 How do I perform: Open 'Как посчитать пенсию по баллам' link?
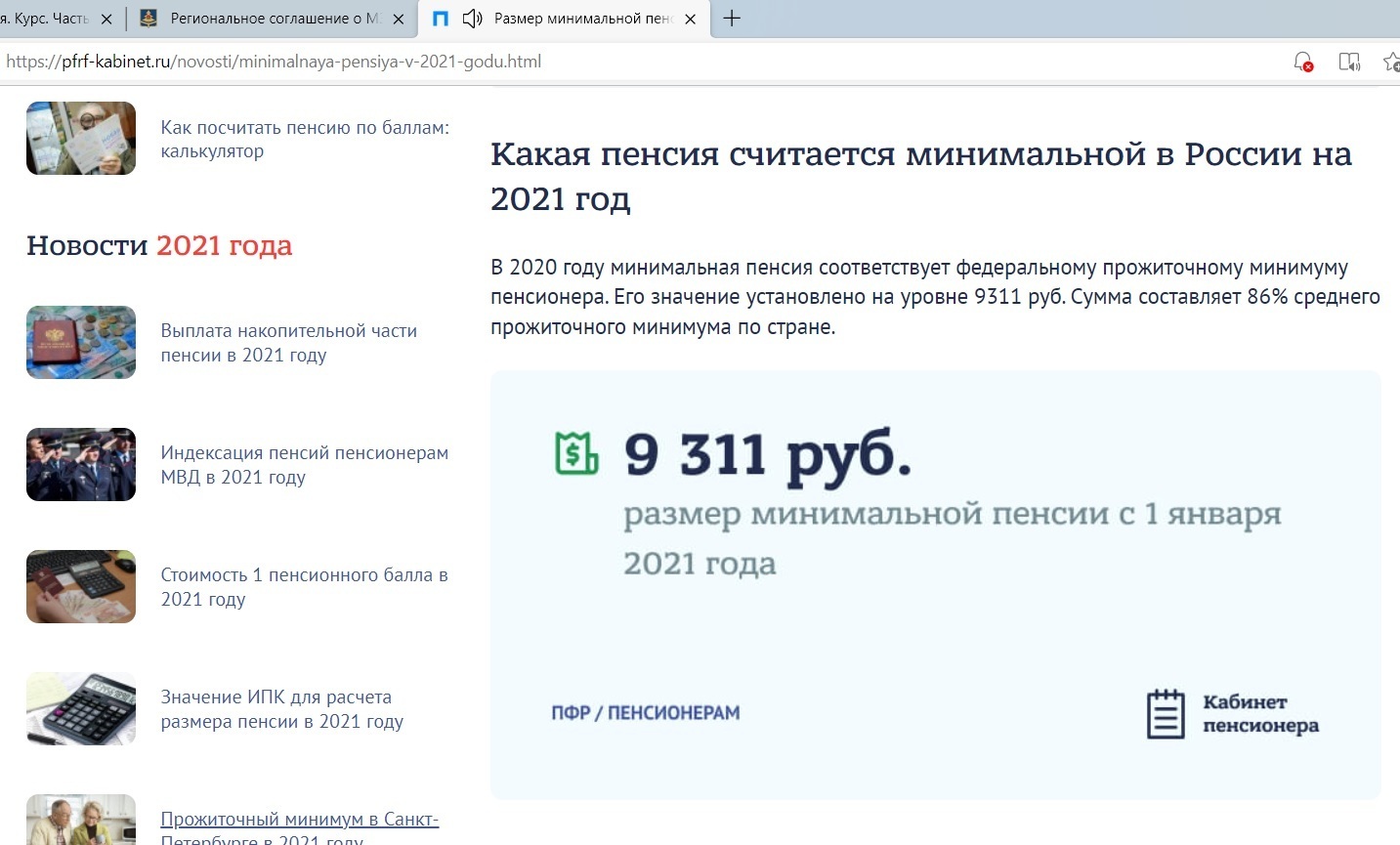[x=304, y=139]
